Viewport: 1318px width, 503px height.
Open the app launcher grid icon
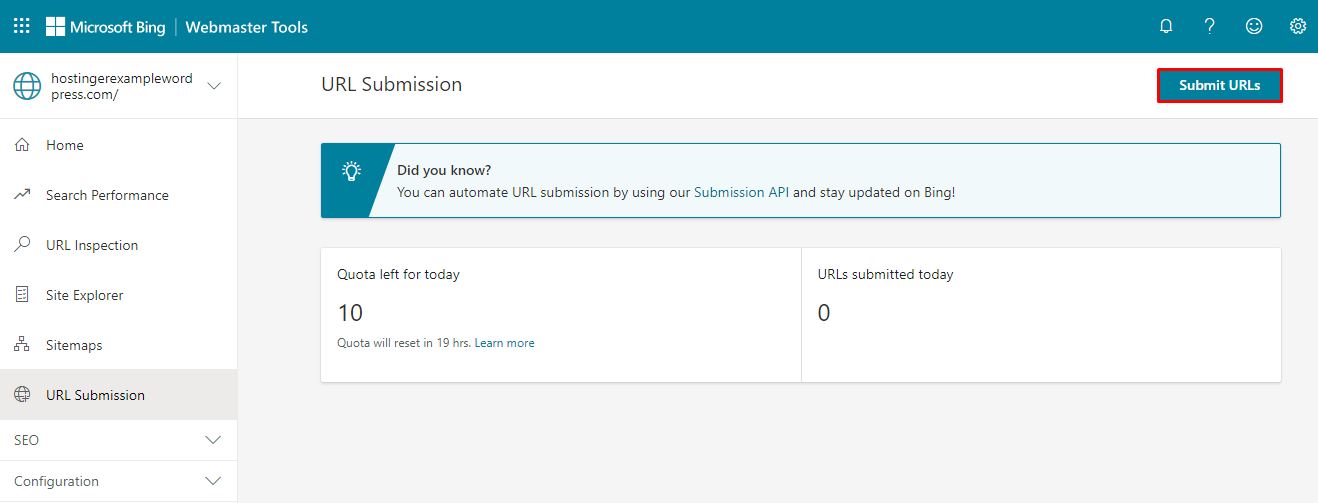(x=22, y=27)
